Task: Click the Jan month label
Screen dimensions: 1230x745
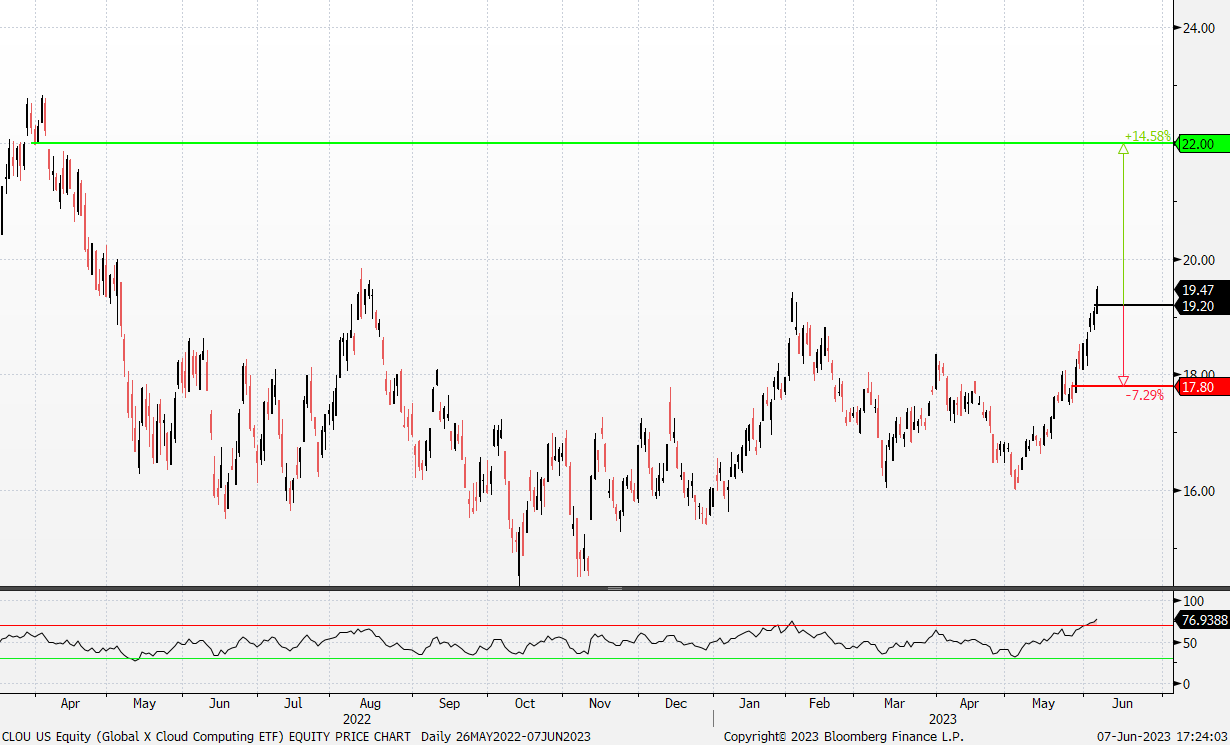Action: [751, 704]
